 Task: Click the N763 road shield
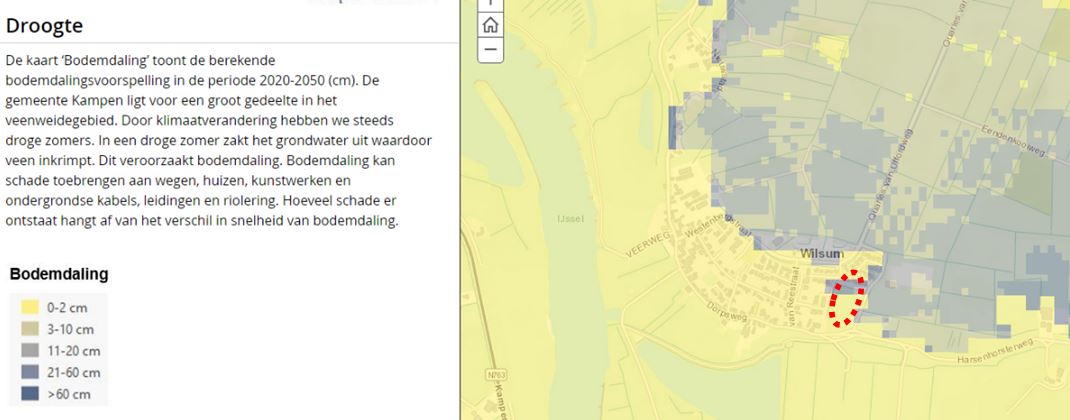click(496, 374)
